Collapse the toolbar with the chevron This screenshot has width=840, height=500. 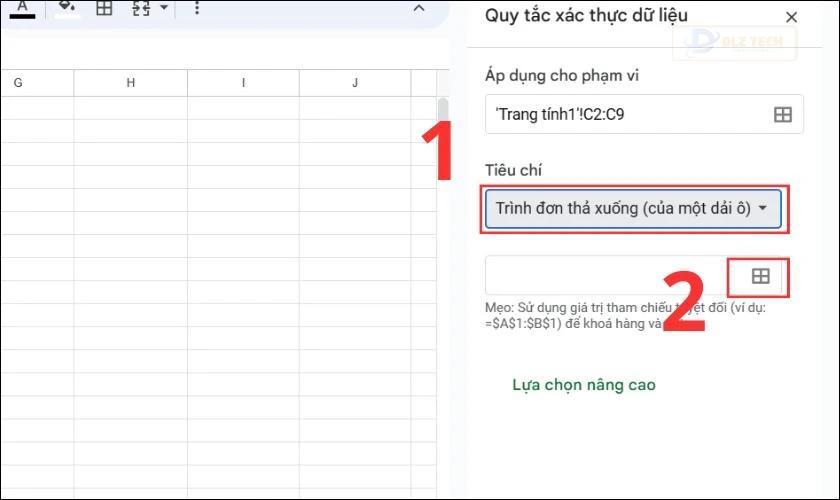click(x=419, y=8)
